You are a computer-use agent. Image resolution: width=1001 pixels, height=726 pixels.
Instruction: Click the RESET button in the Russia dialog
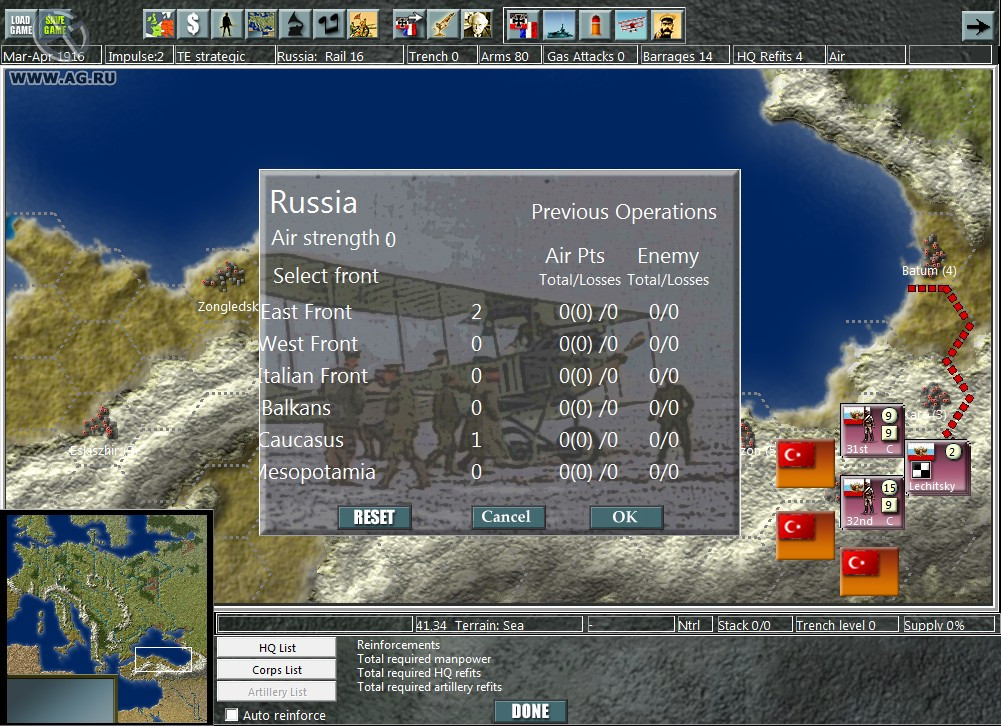[x=374, y=517]
